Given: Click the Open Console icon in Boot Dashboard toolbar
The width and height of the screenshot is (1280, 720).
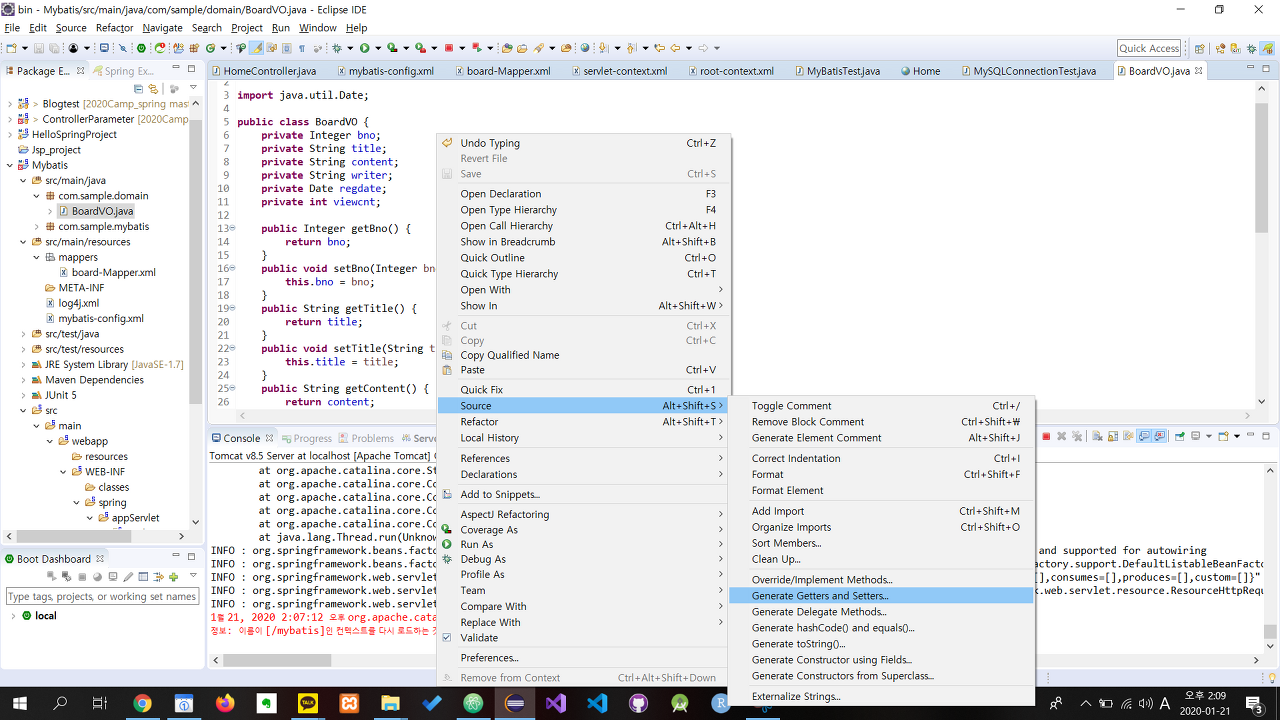Looking at the screenshot, I should point(113,577).
